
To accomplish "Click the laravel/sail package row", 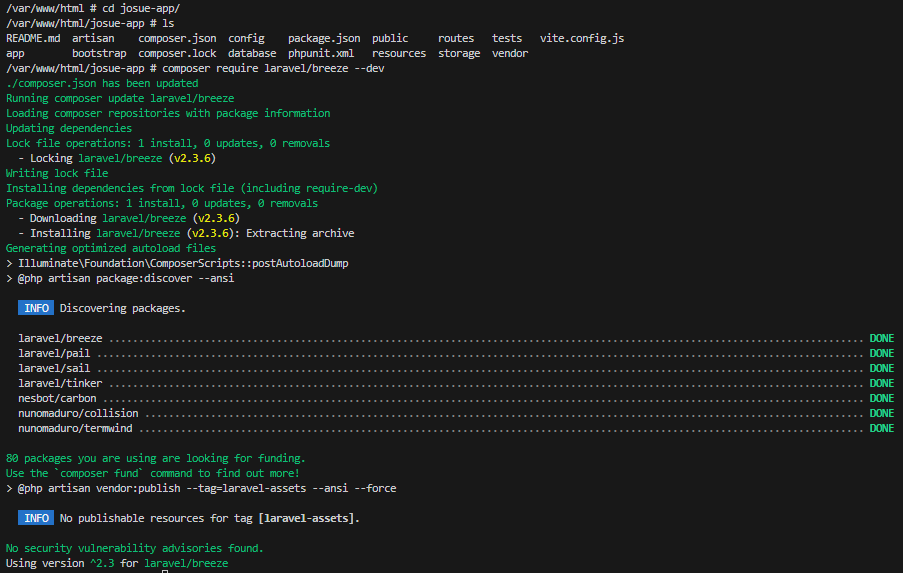I will click(456, 368).
